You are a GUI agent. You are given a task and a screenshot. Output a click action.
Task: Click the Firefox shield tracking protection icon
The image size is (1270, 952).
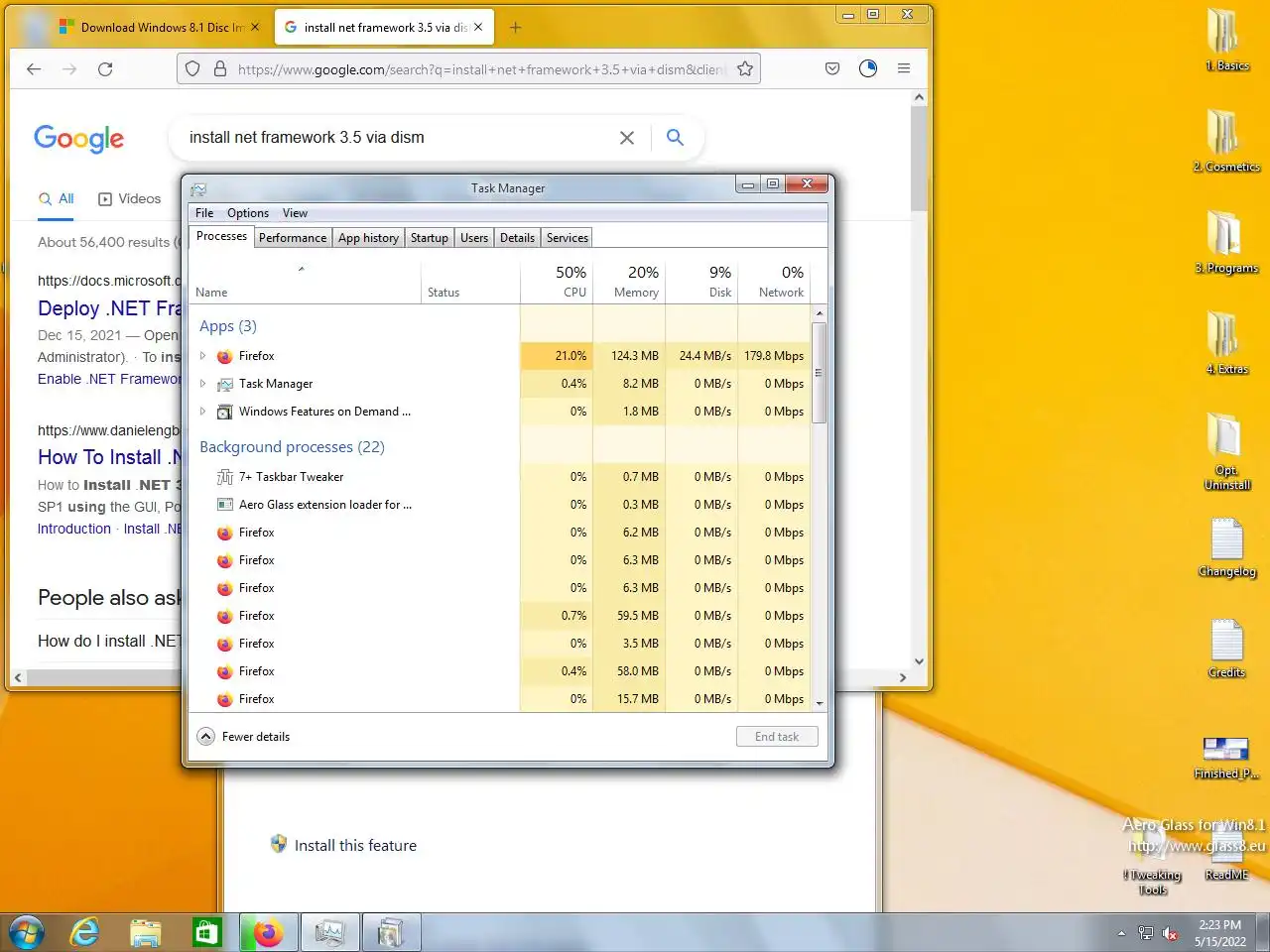coord(192,68)
